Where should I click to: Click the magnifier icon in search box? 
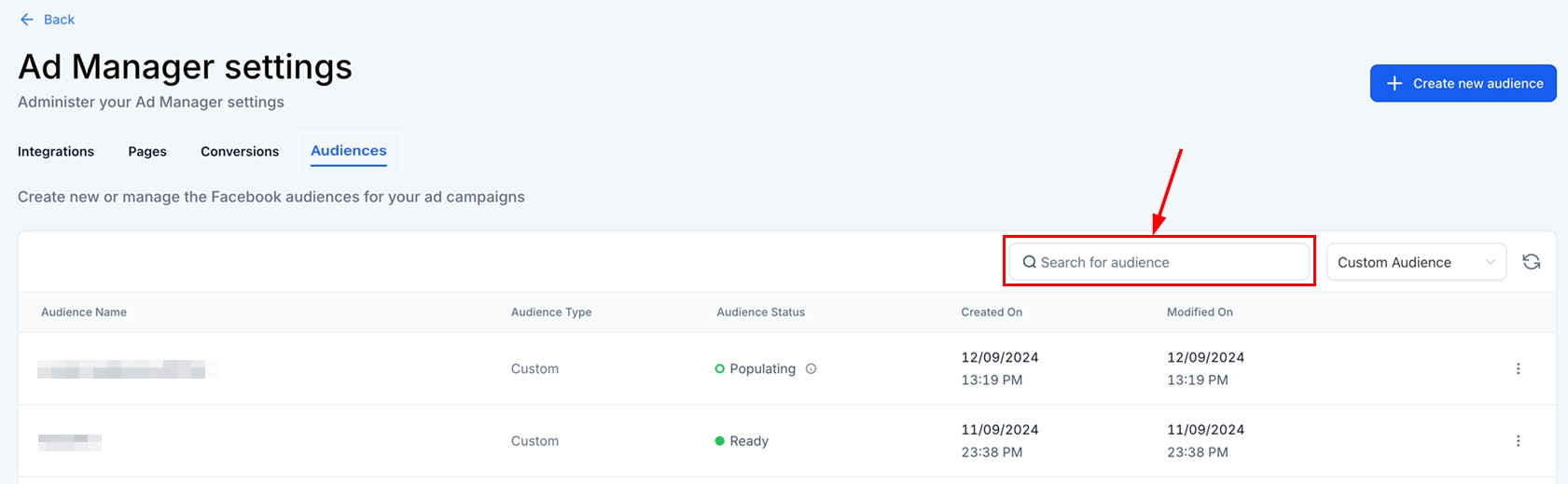1029,263
